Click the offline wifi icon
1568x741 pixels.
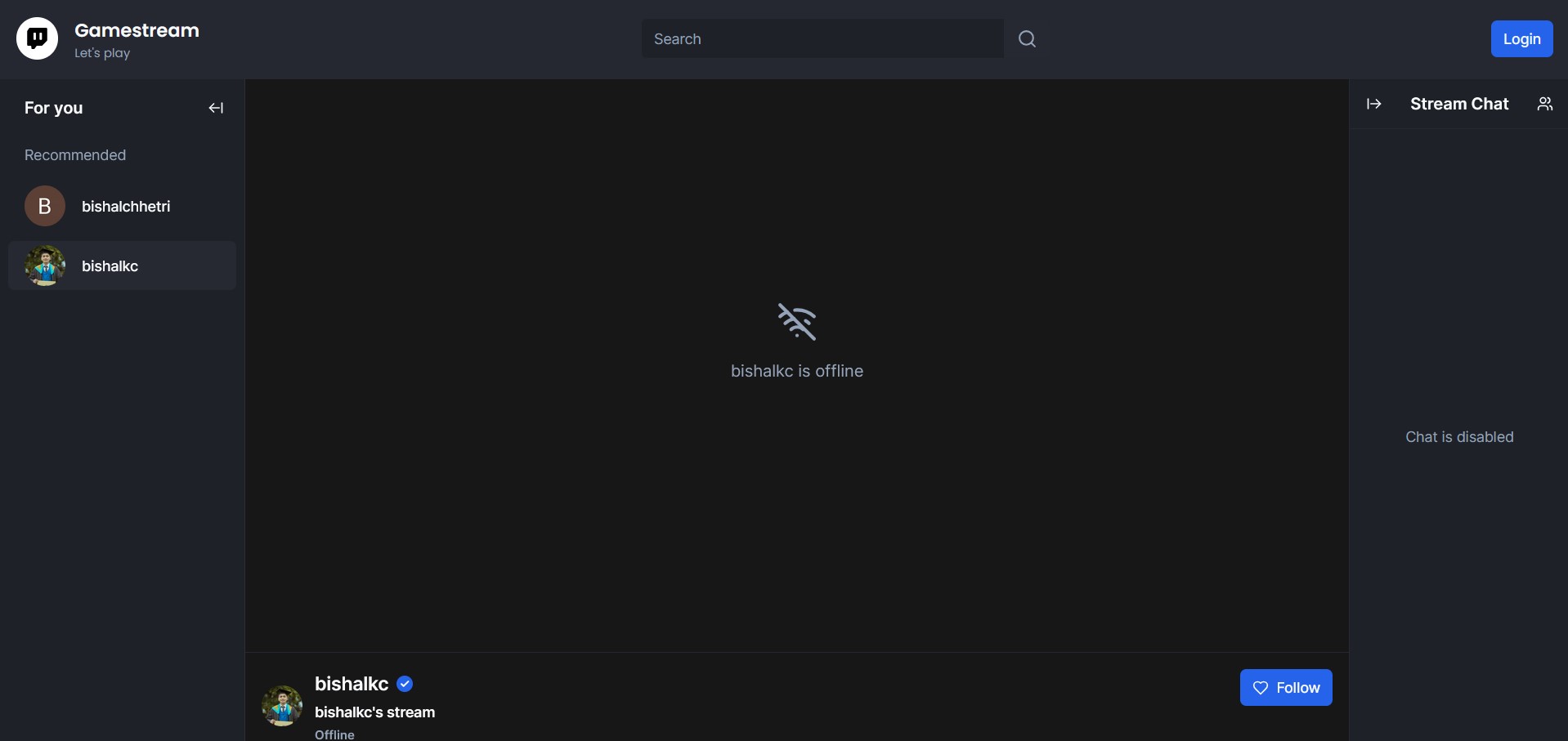coord(796,321)
